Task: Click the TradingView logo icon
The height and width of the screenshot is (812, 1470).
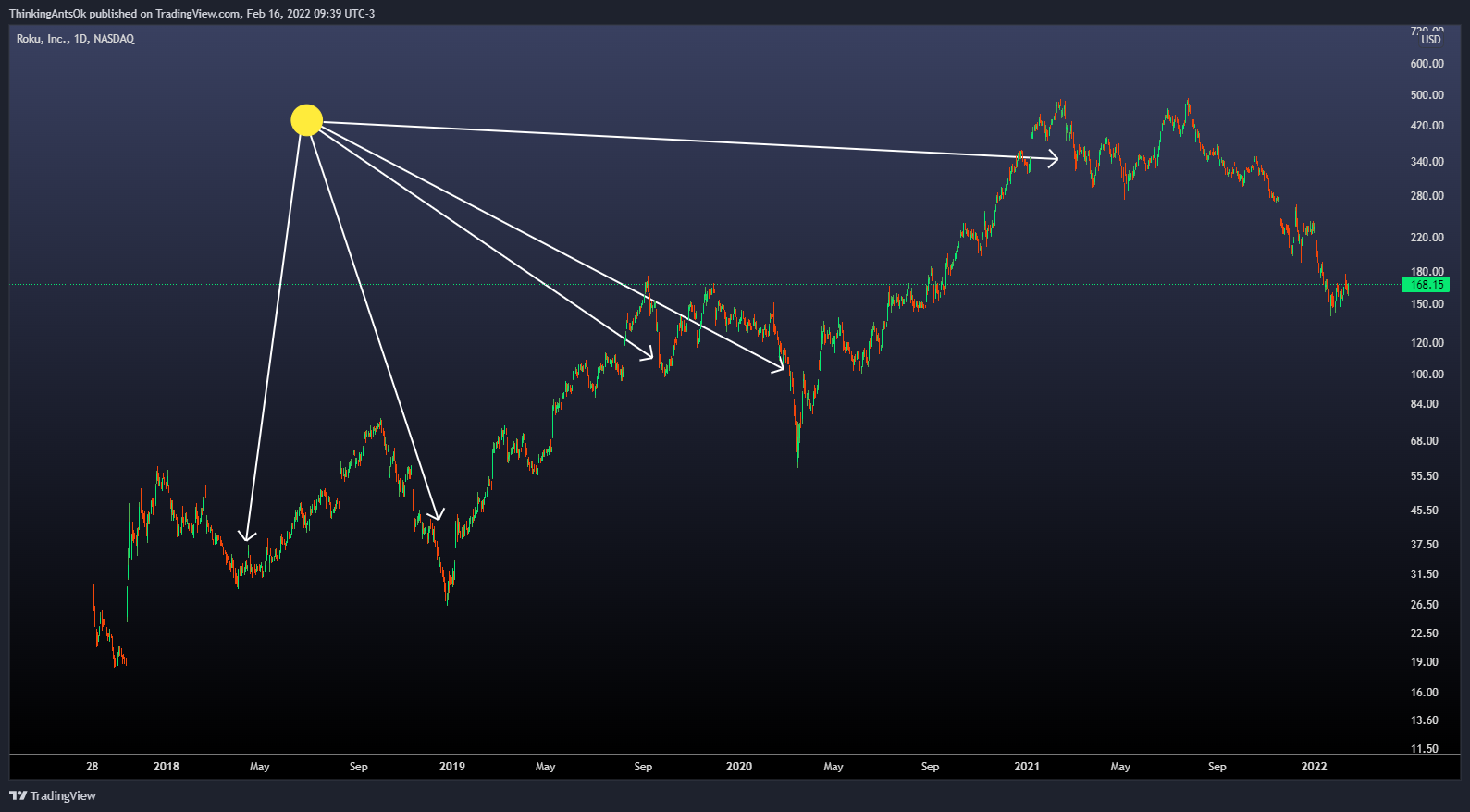Action: click(18, 795)
